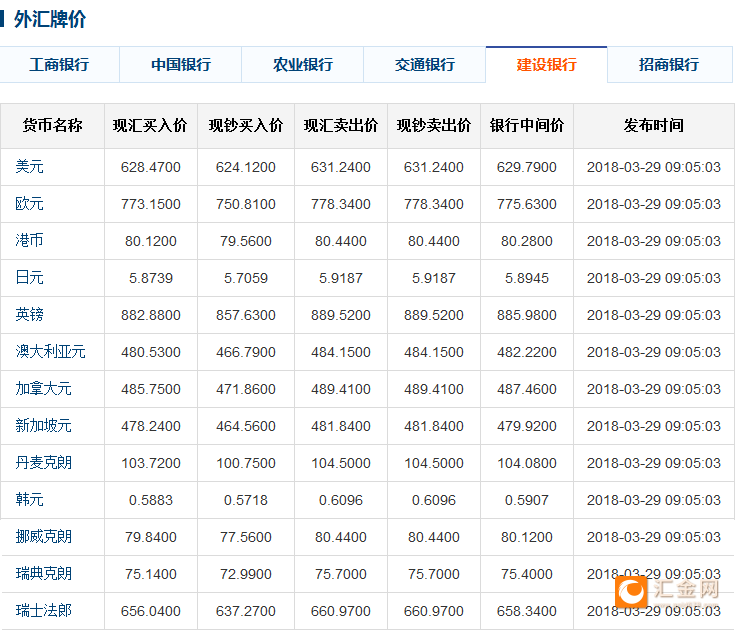Select the 澳大利亚元 buy rate 480.5300
Screen dimensions: 735x631
pos(151,353)
